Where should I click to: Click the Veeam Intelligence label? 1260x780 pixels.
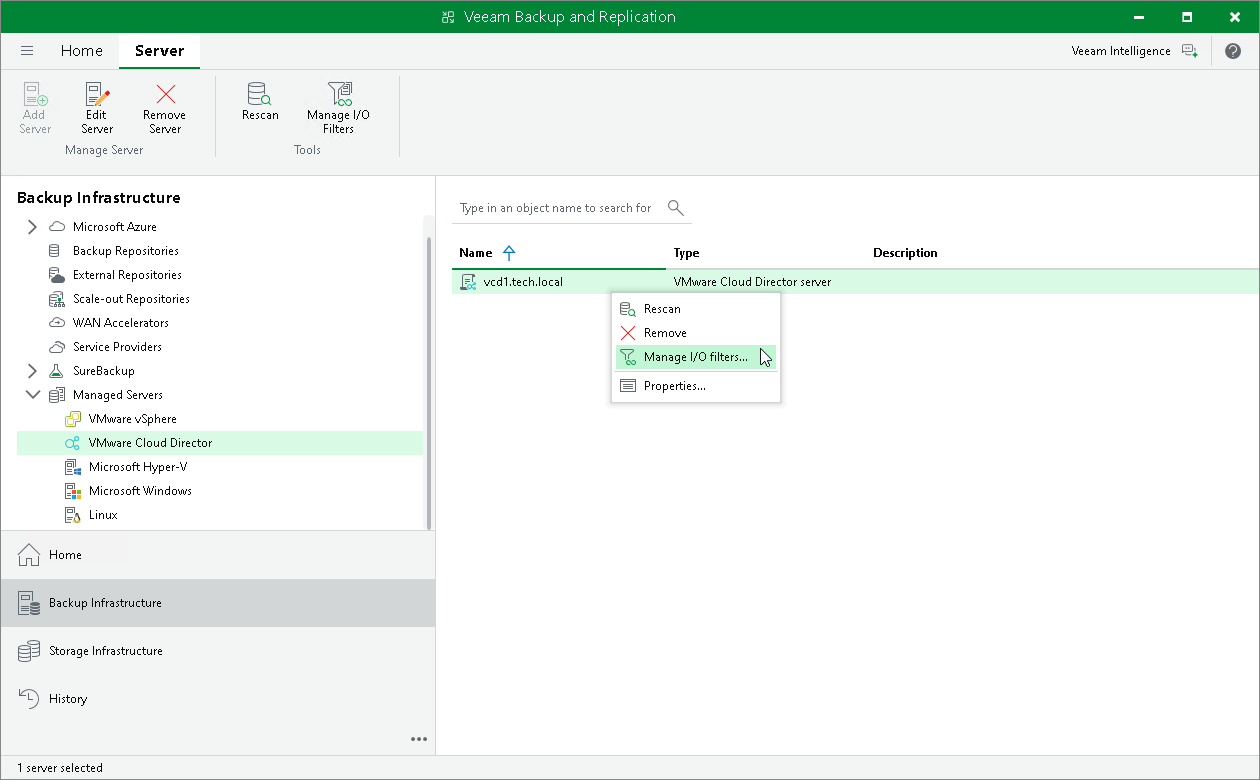1121,51
